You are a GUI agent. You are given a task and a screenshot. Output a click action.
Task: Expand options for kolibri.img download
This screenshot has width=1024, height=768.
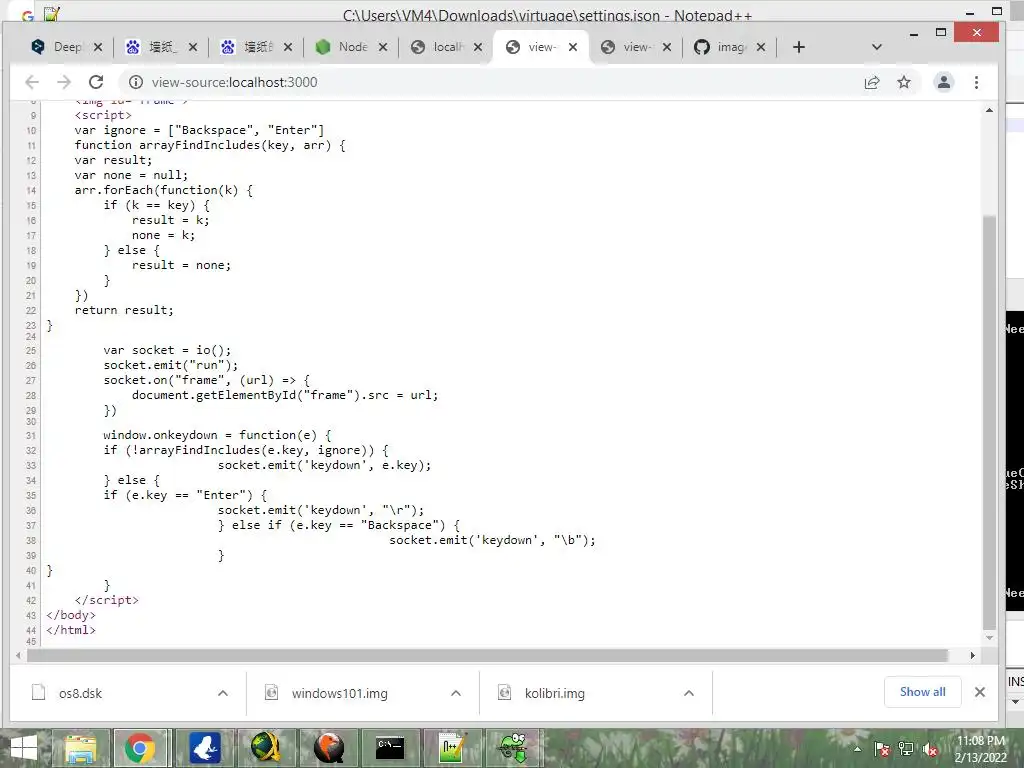coord(689,694)
